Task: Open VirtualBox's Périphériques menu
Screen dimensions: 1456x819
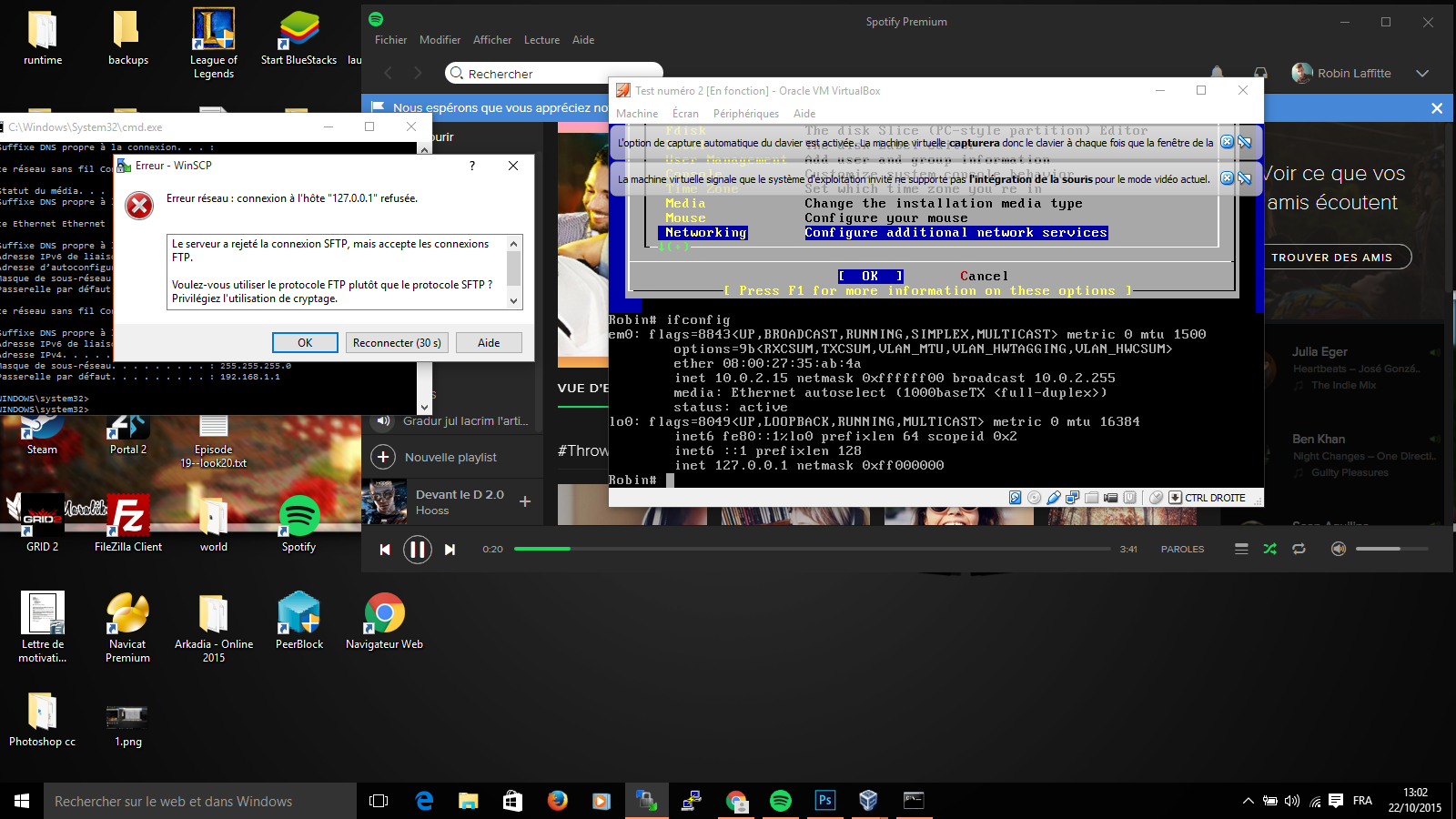Action: (746, 114)
